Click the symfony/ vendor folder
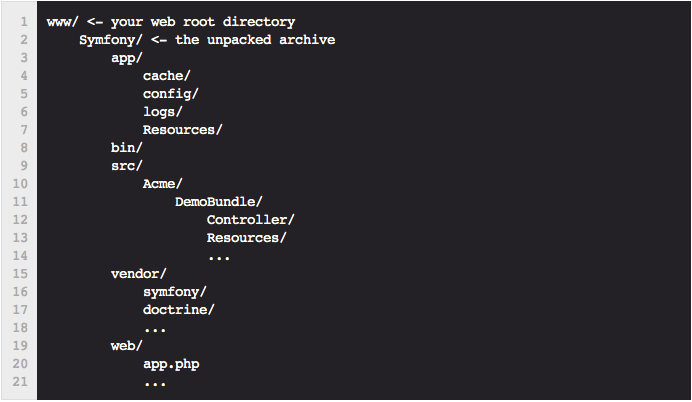The image size is (692, 402). tap(174, 292)
